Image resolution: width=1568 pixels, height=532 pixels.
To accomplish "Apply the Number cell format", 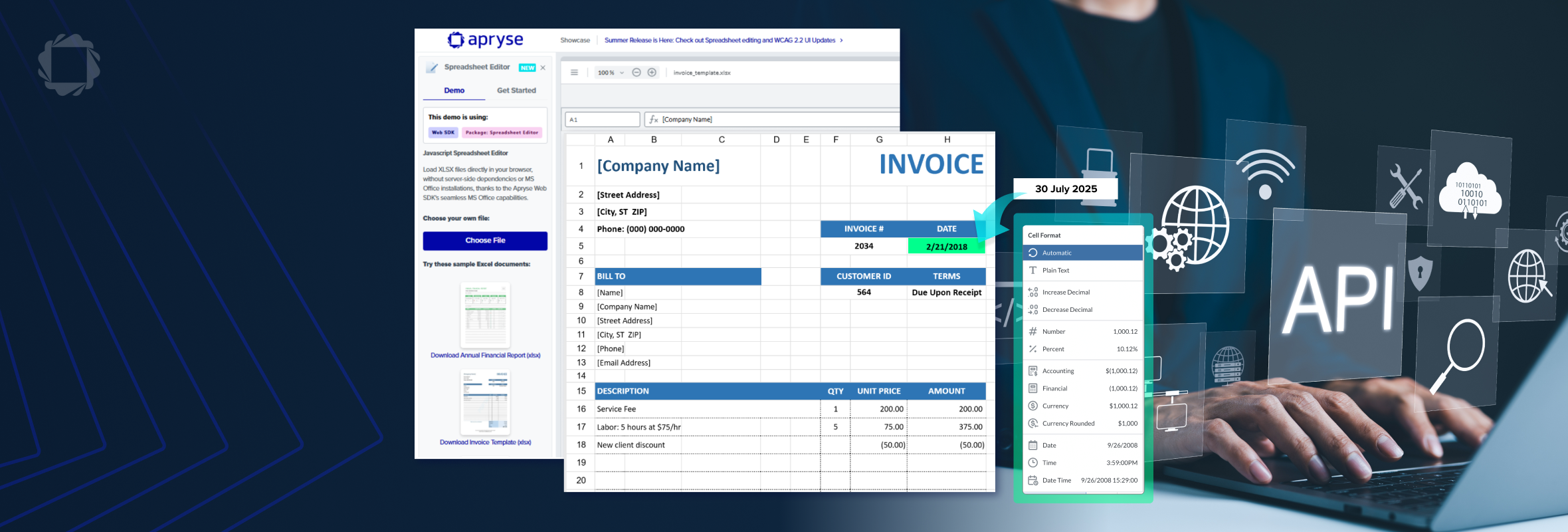I will [1083, 331].
